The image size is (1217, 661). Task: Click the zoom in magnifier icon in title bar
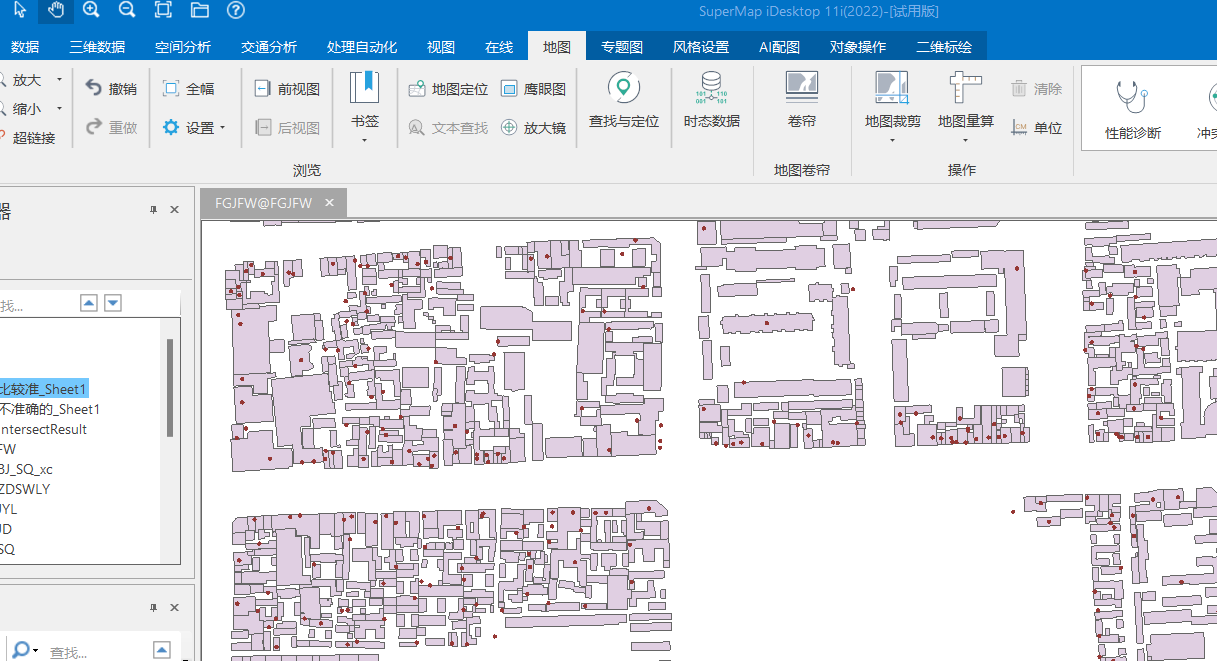pyautogui.click(x=91, y=11)
